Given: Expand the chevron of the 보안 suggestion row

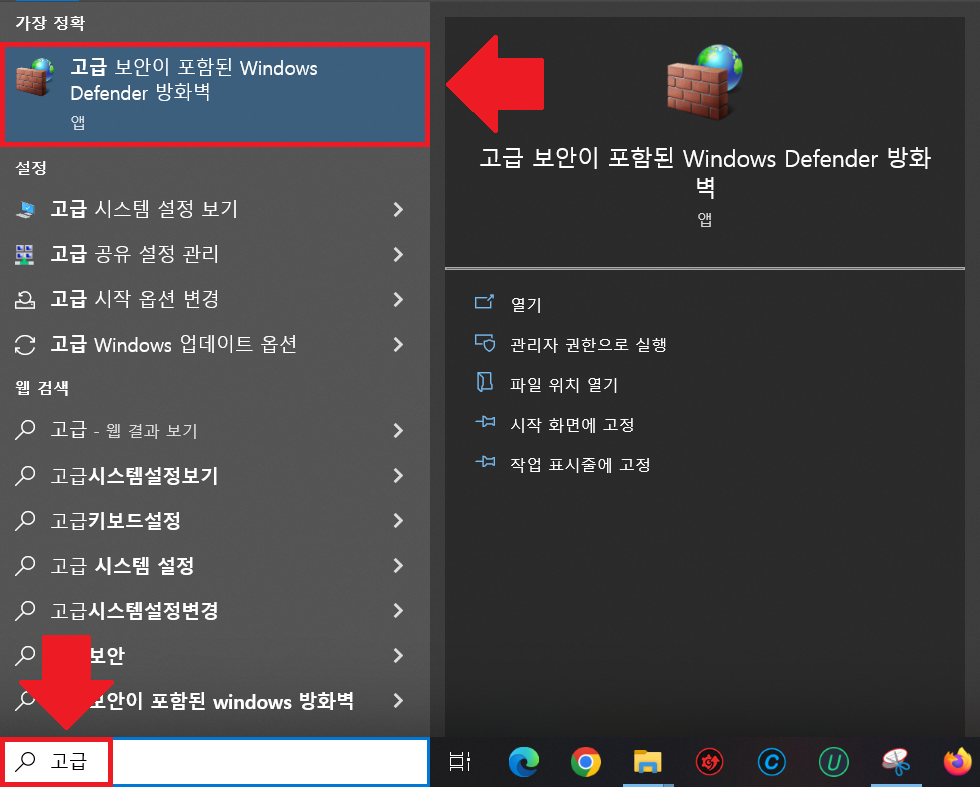Looking at the screenshot, I should (398, 656).
